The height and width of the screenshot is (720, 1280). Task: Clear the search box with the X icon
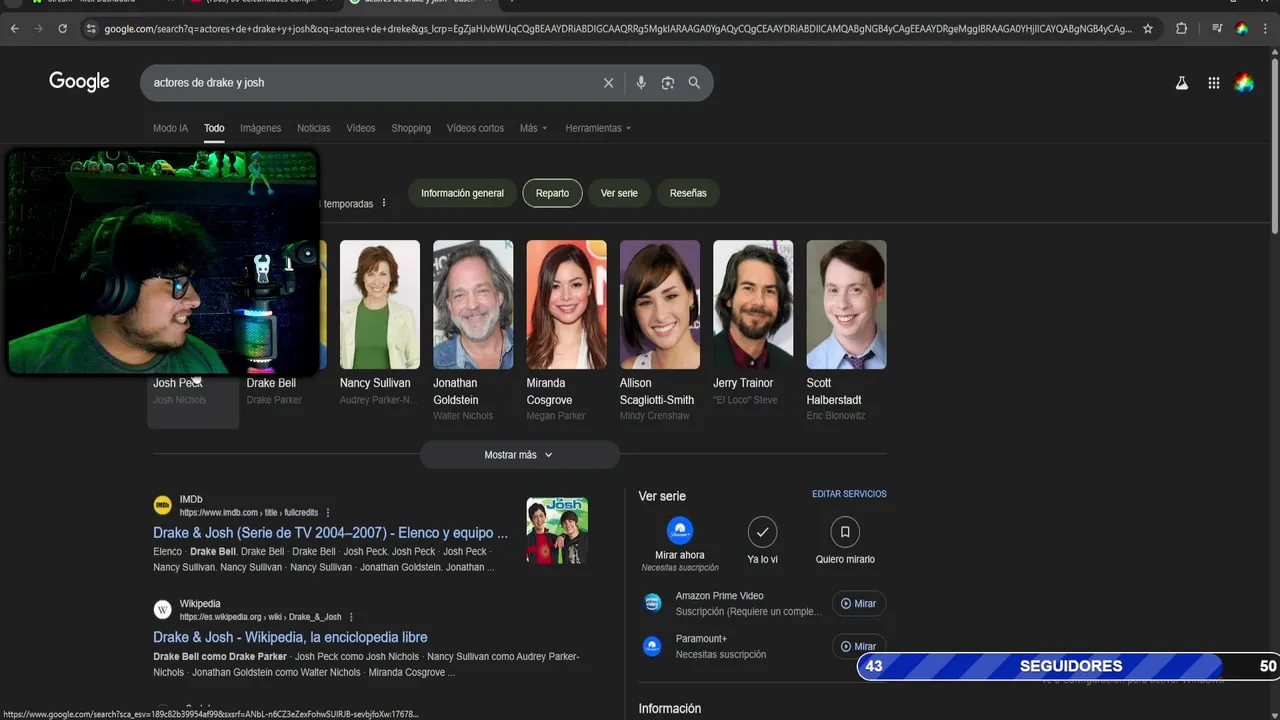coord(608,83)
